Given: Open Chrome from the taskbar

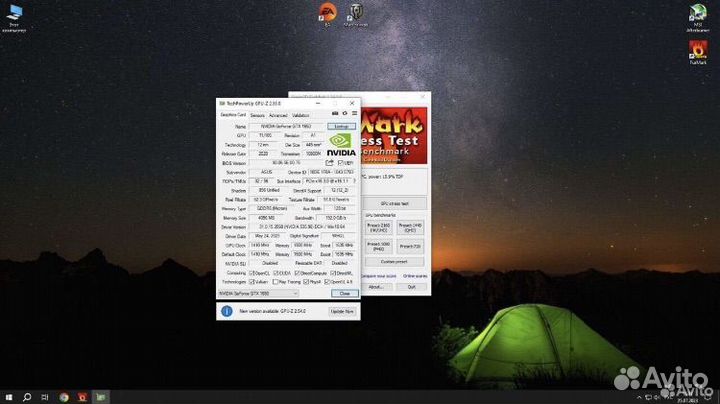Looking at the screenshot, I should point(64,397).
